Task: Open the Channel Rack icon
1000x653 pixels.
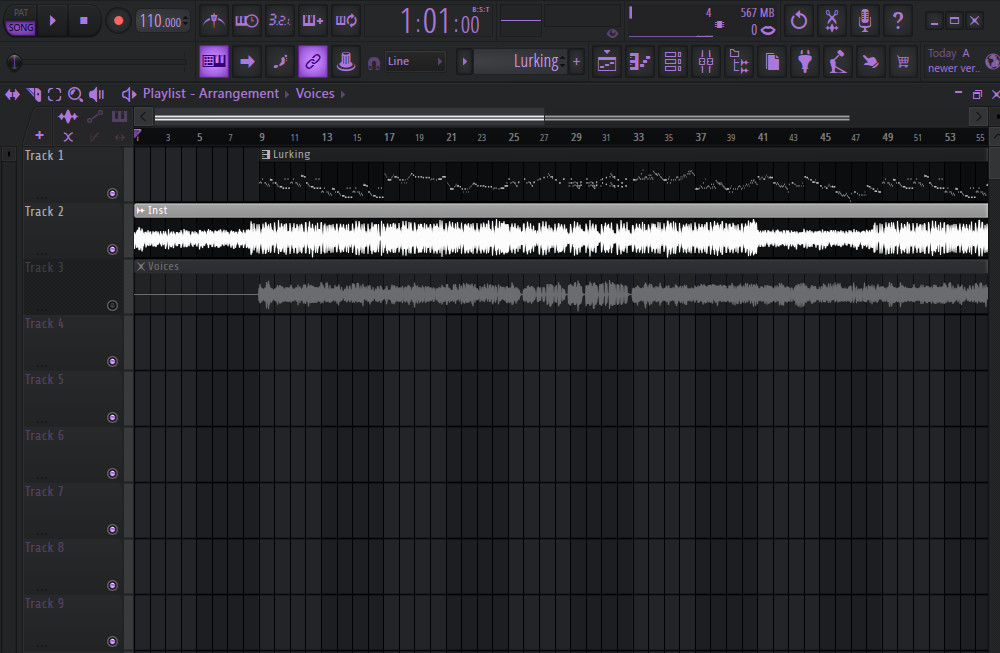Action: (x=673, y=61)
